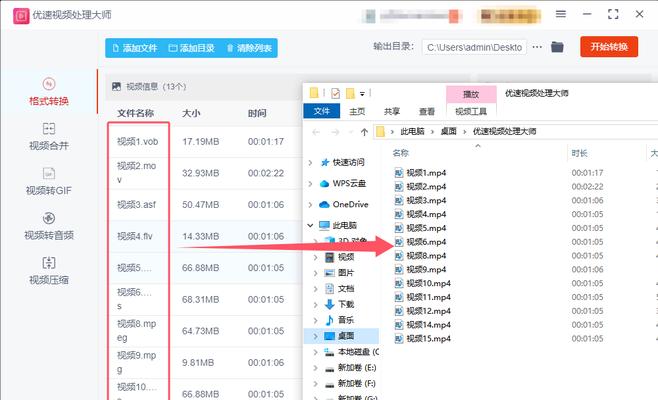Click the 快速访问 star icon

[324, 162]
